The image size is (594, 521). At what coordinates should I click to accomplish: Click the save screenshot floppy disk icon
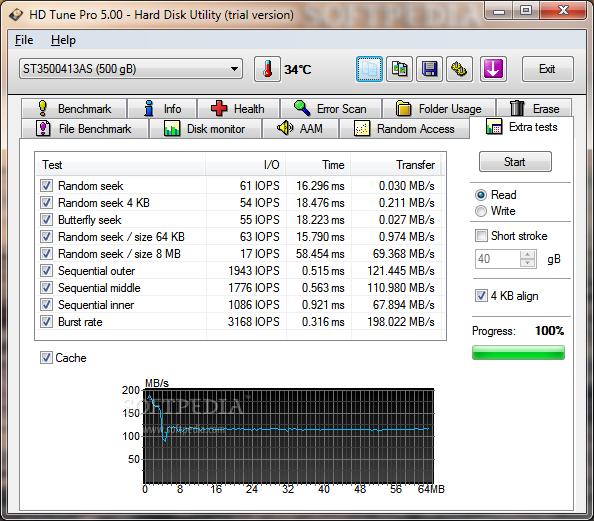[x=429, y=69]
